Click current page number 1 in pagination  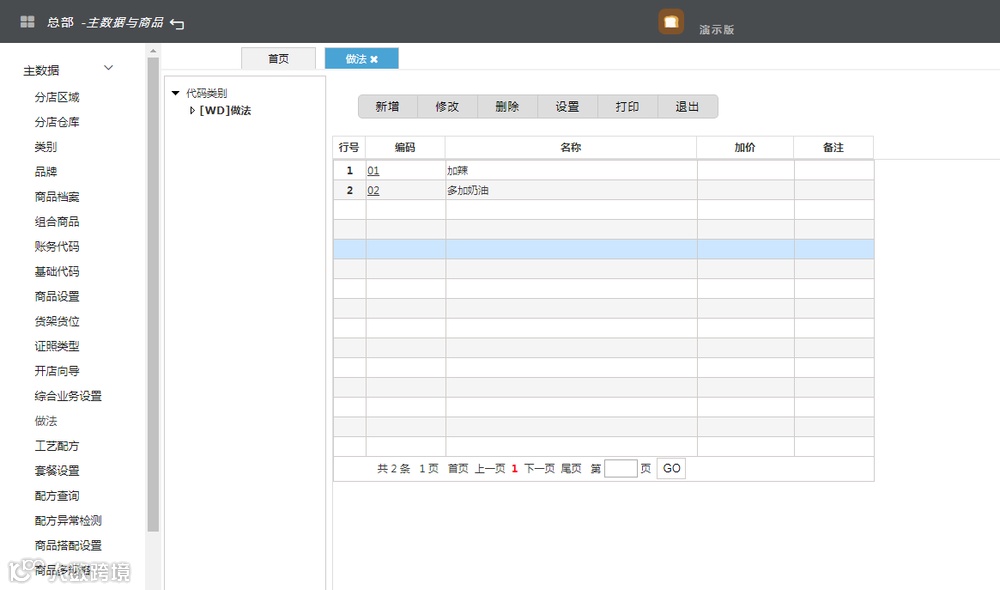pyautogui.click(x=515, y=469)
